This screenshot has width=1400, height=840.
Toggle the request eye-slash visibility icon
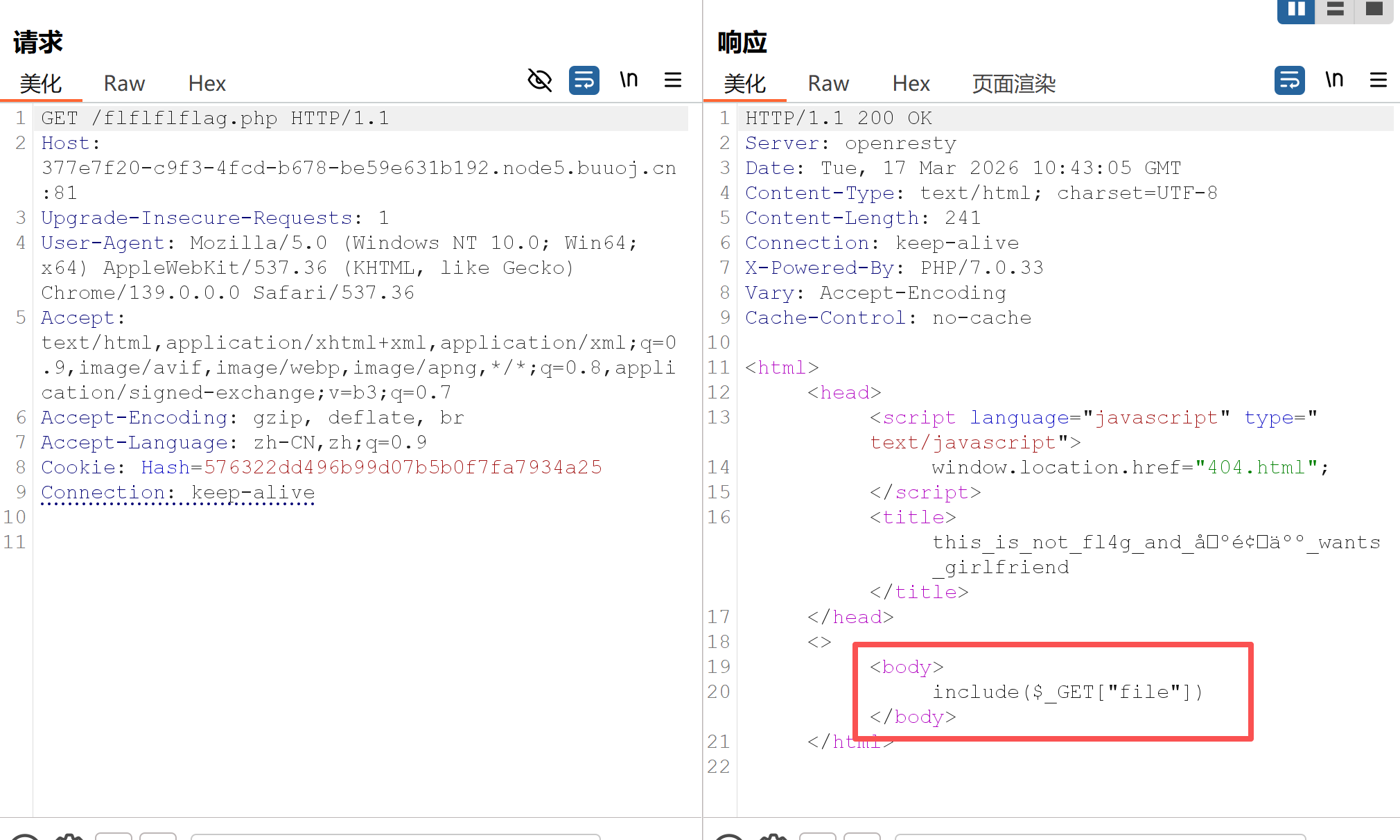pos(539,80)
